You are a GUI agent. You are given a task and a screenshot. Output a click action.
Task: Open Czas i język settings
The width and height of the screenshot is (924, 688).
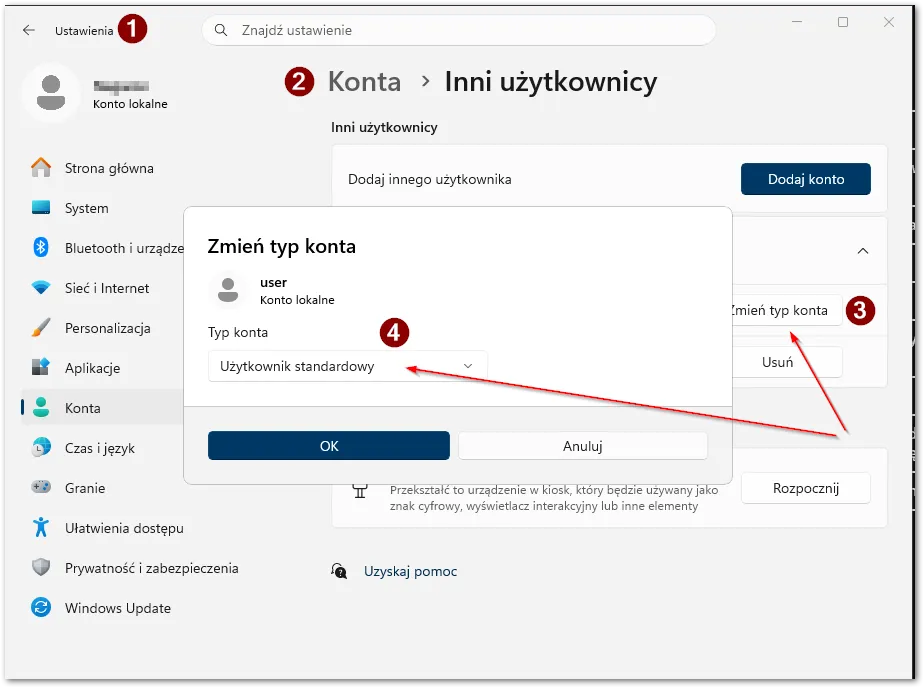pos(100,449)
